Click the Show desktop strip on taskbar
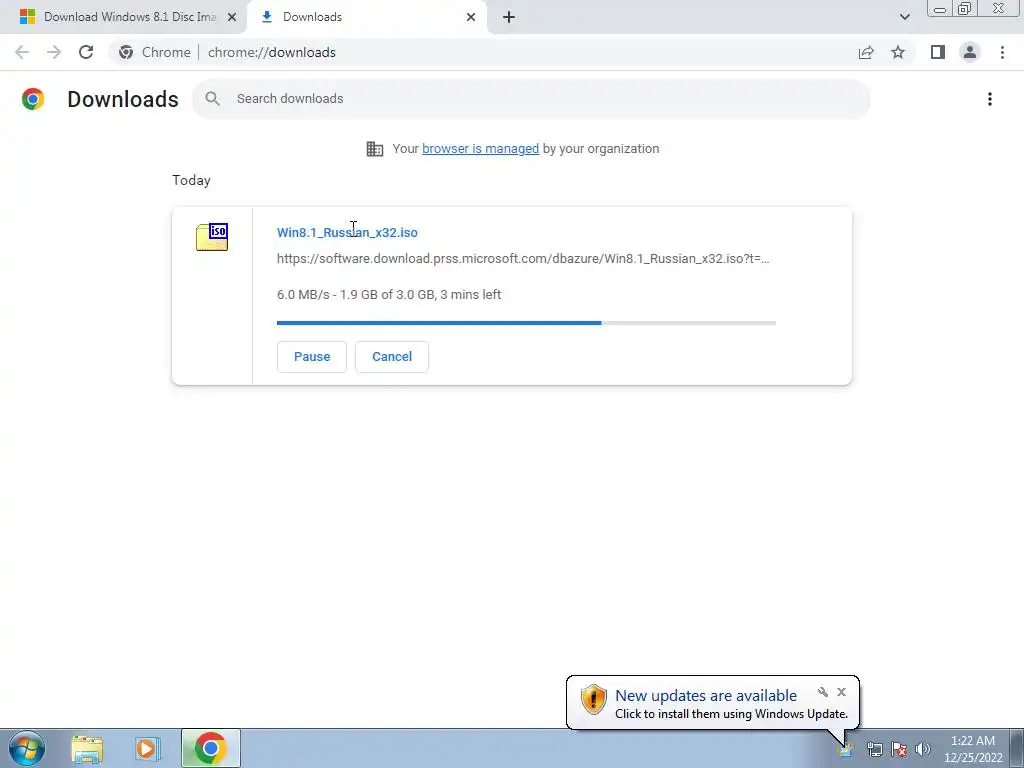This screenshot has width=1024, height=768. 1017,748
